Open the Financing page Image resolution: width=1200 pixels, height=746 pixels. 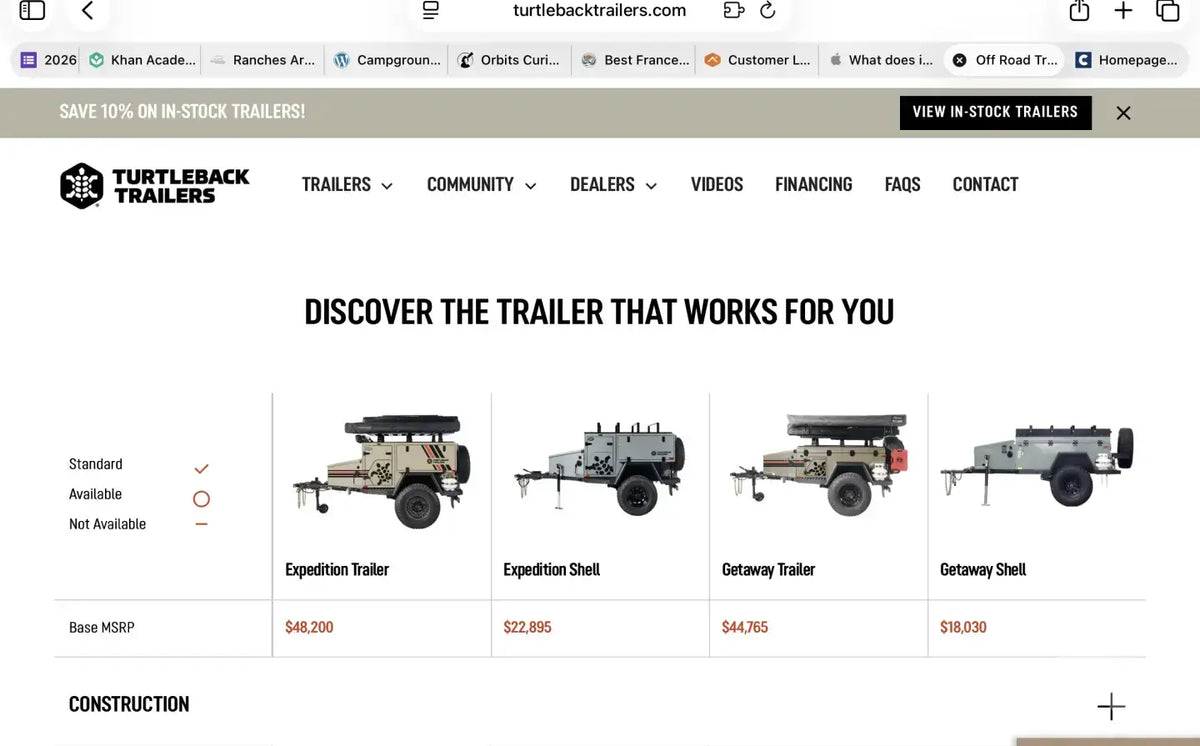(x=814, y=185)
